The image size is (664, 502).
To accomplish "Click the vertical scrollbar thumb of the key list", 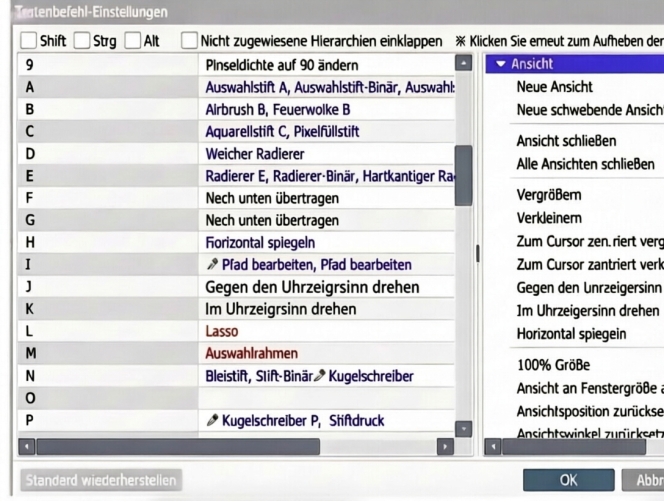I will 463,175.
